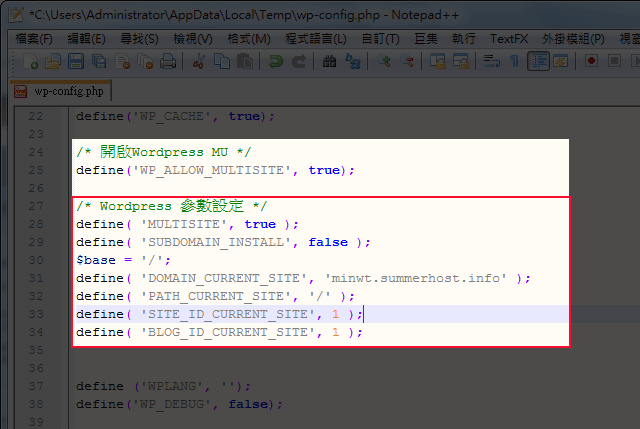Open the 檢視(V) menu
Screen dimensions: 640x429
(193, 39)
